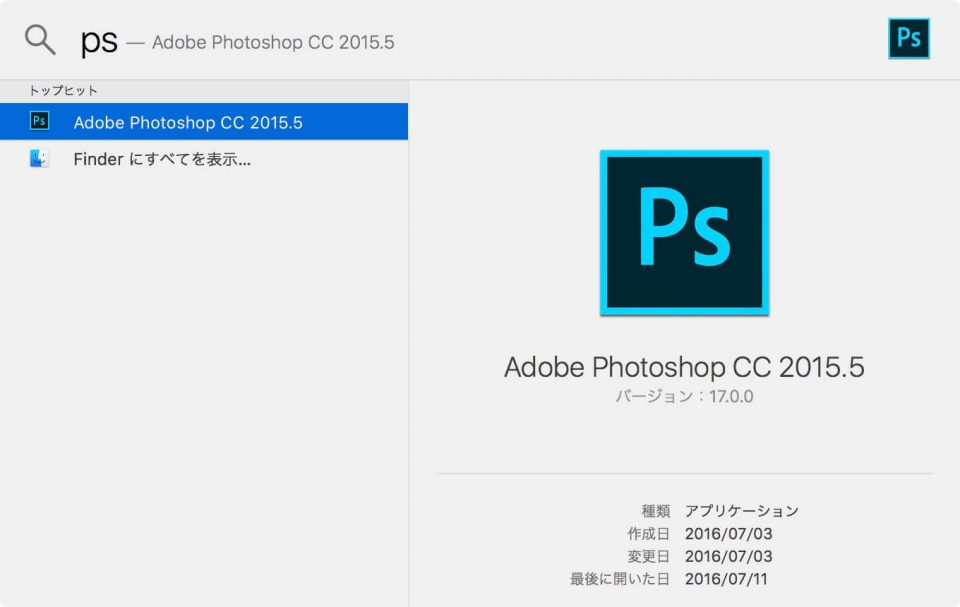
Task: Click the "変更日" label
Action: (648, 556)
